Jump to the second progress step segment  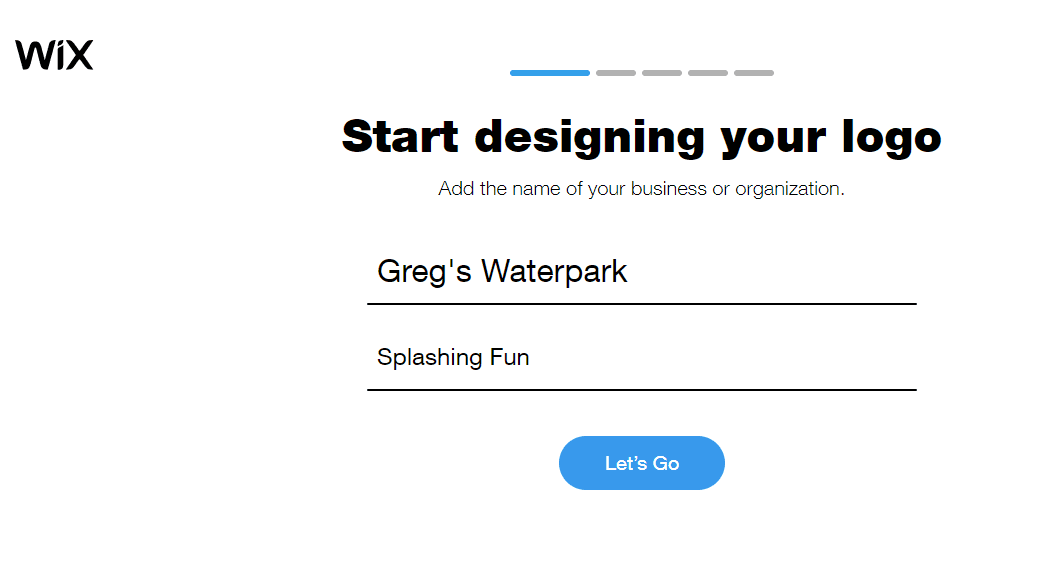616,73
